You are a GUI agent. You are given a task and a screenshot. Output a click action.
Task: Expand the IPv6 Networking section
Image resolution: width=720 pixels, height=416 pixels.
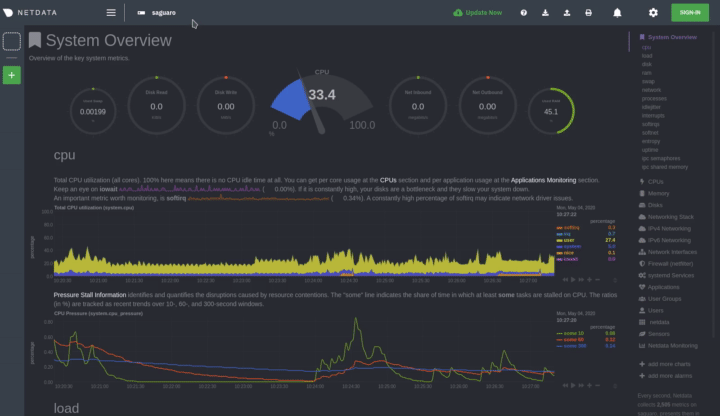[x=665, y=240]
